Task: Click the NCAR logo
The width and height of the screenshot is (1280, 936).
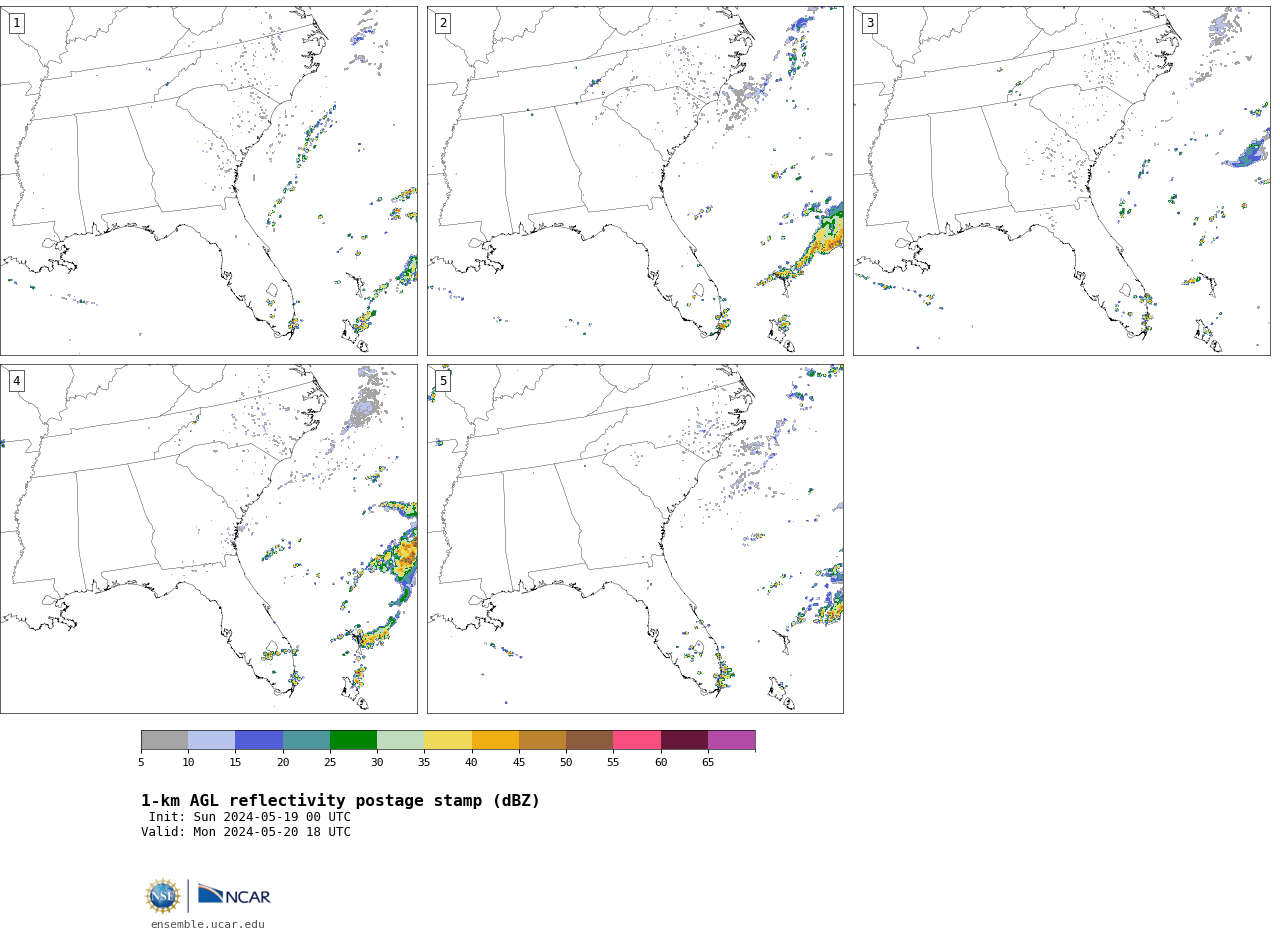Action: (x=234, y=895)
